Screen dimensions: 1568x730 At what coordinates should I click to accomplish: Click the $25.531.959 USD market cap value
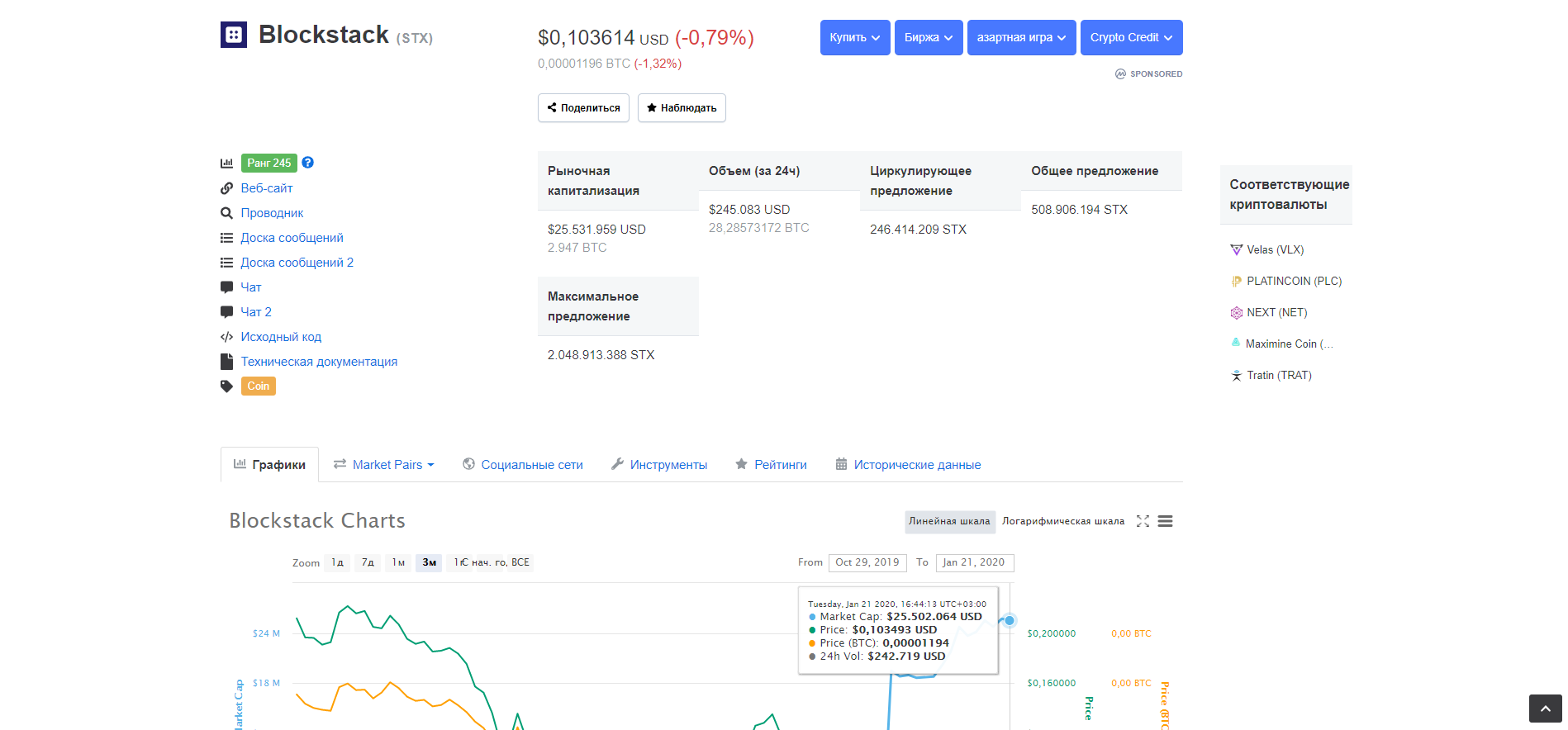(596, 230)
